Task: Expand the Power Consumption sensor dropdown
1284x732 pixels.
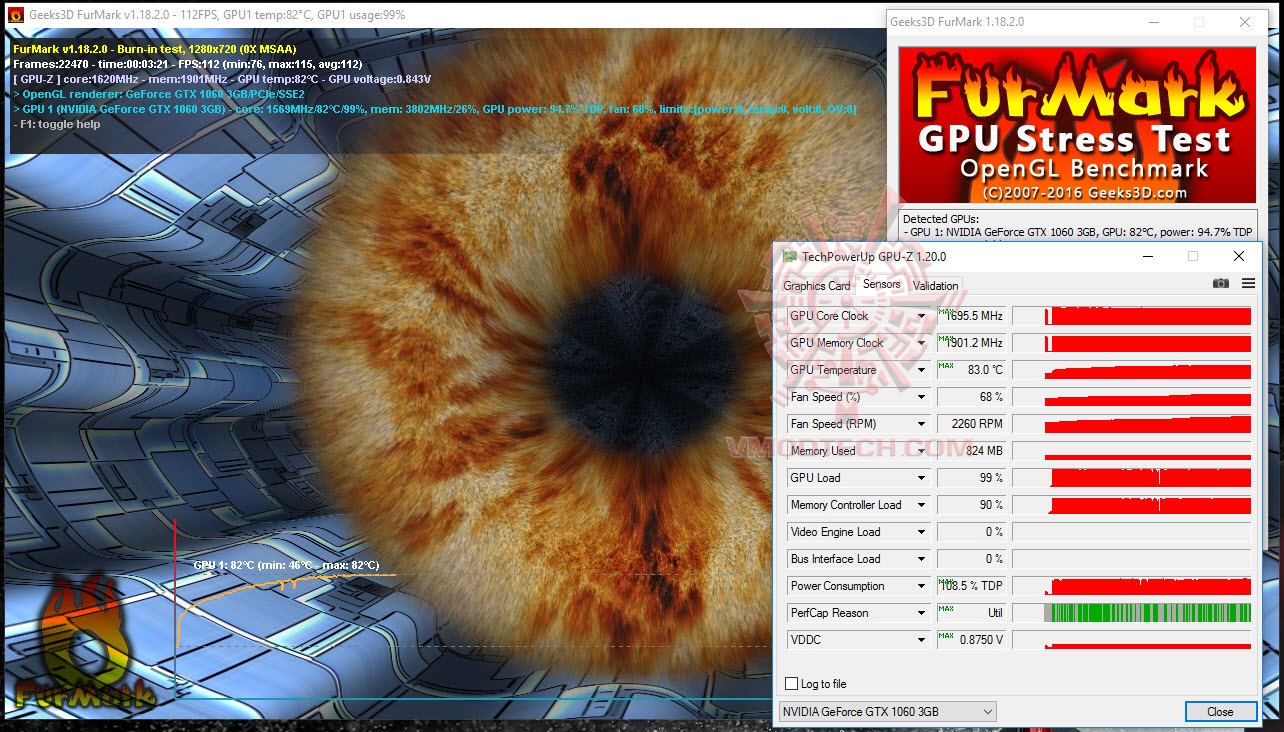Action: [922, 586]
